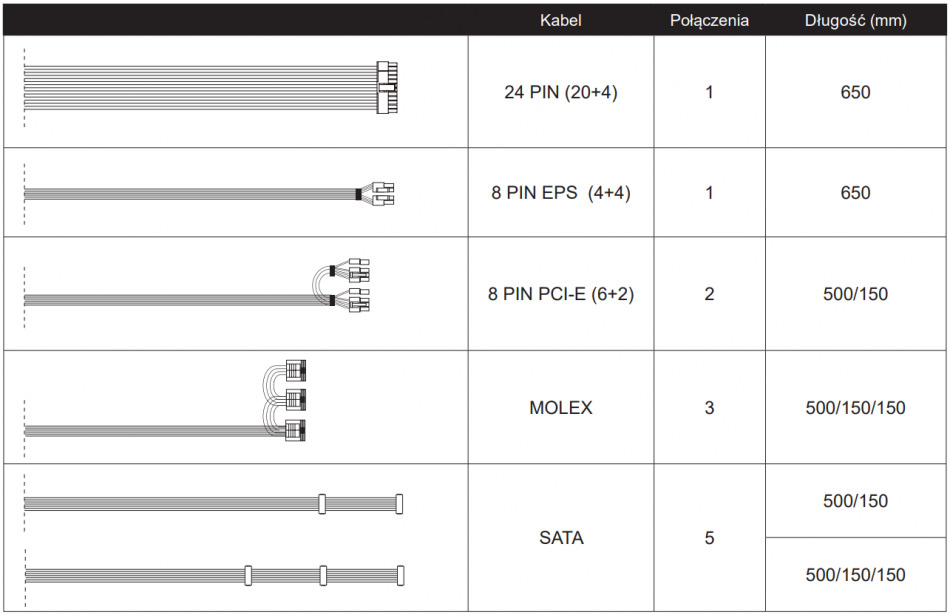
Task: Click the Kabel column header
Action: pyautogui.click(x=560, y=20)
